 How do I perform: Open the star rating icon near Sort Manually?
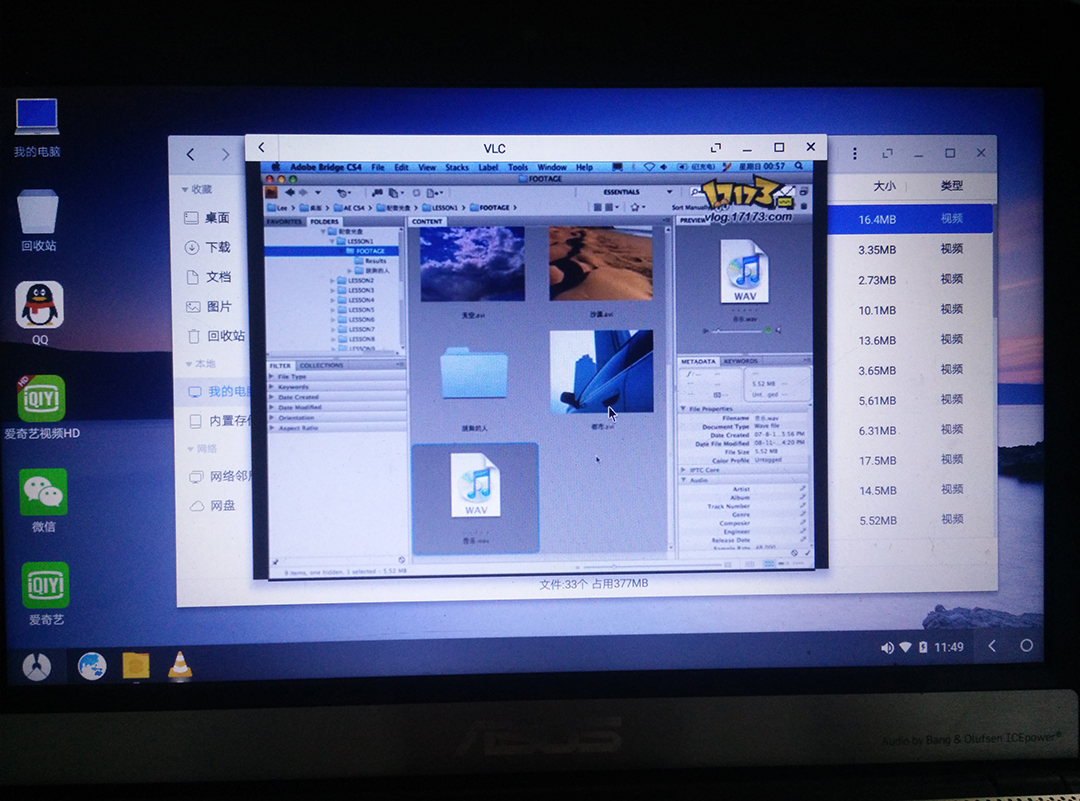coord(635,206)
